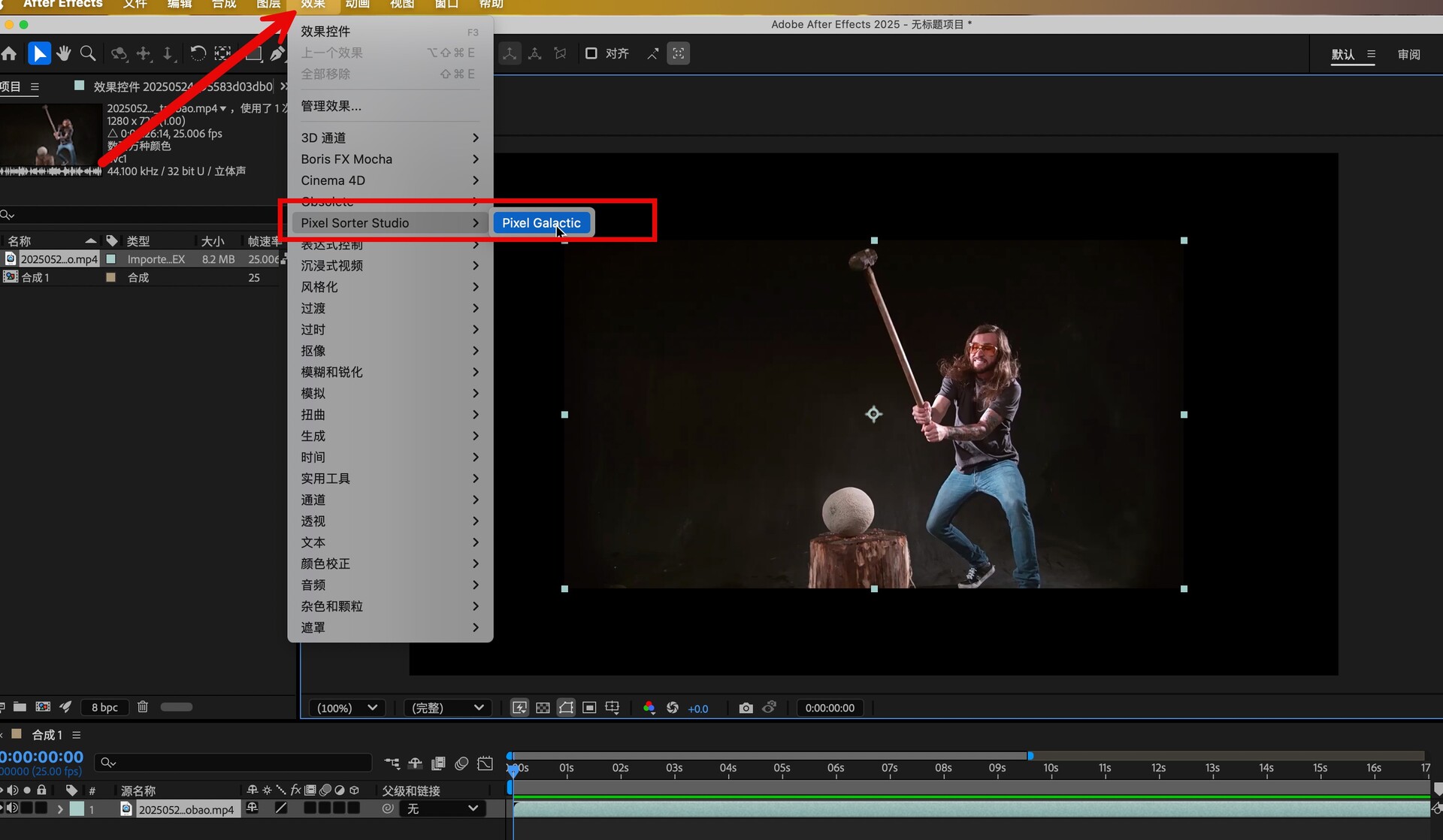
Task: Toggle hide shy layers icon
Action: [415, 763]
